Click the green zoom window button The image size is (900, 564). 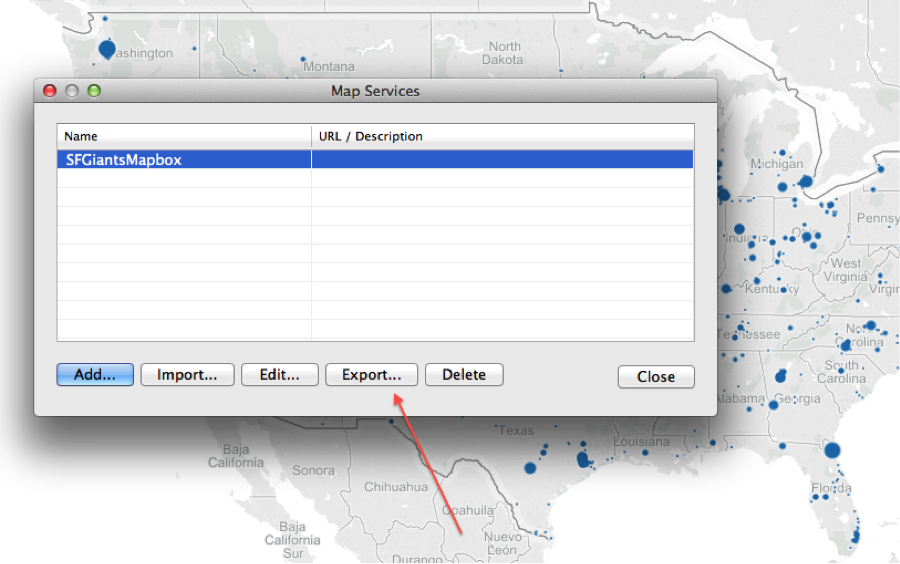(94, 91)
